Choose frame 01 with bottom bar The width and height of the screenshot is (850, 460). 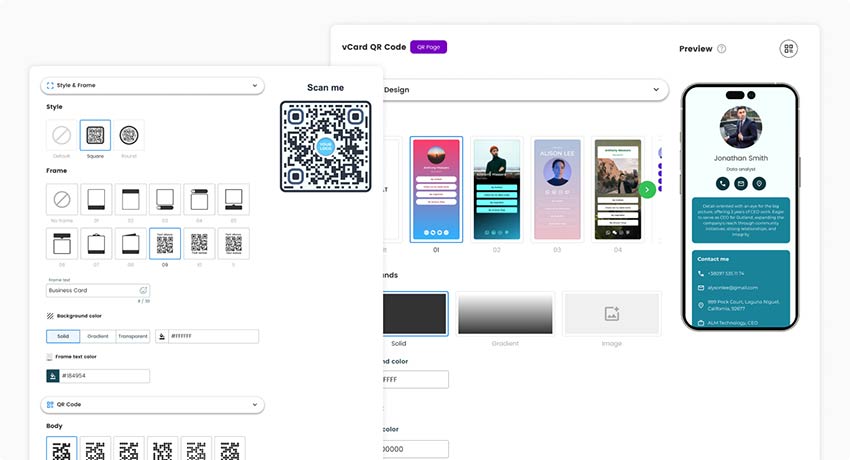coord(96,199)
